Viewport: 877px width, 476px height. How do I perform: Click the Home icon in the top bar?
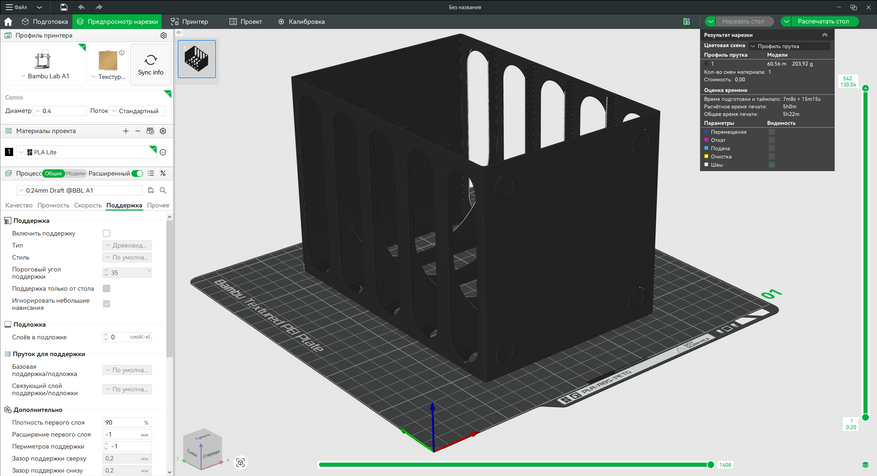pyautogui.click(x=9, y=20)
